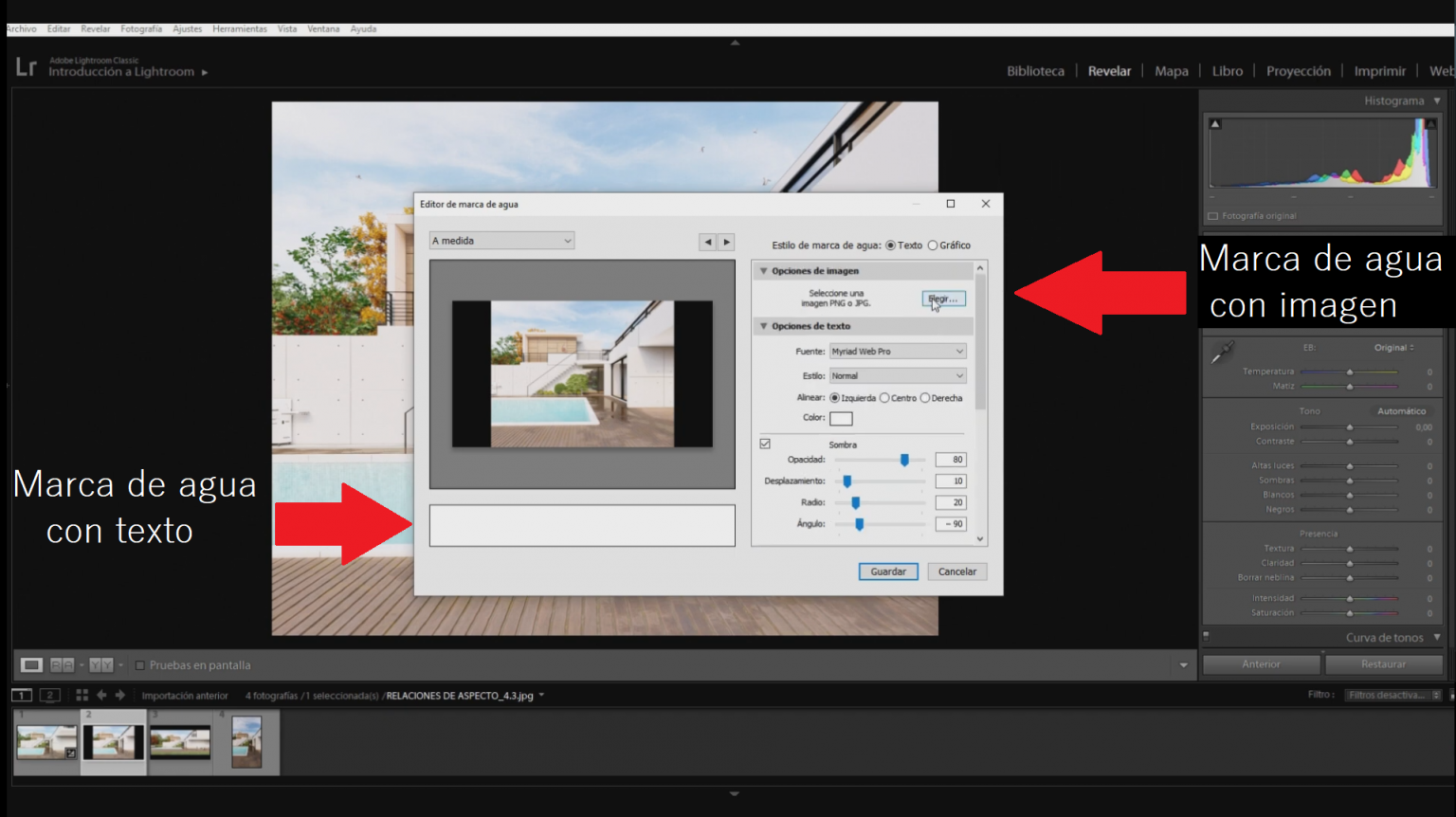Switch to the Biblioteca module
This screenshot has width=1456, height=817.
[x=1034, y=70]
